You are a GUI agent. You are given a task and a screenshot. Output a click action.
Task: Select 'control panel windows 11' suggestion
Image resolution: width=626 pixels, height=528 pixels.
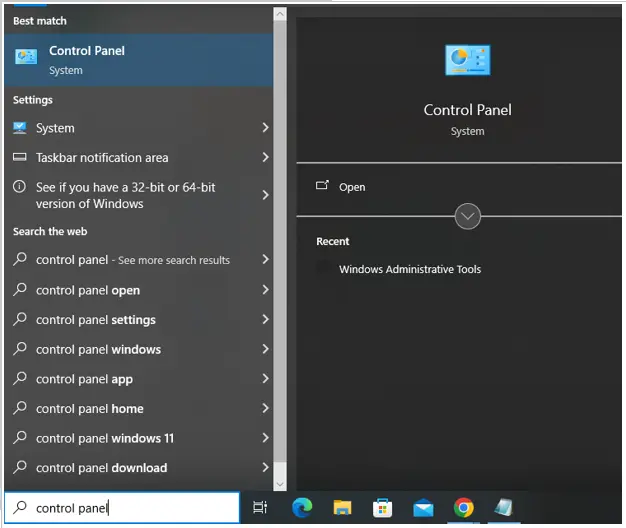[139, 438]
